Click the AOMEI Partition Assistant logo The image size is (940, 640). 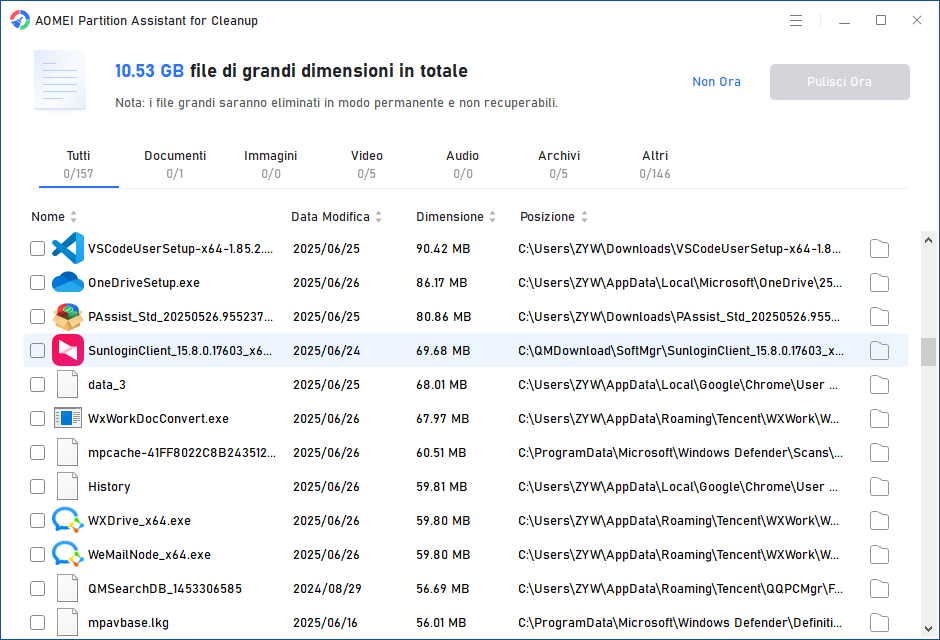click(20, 20)
